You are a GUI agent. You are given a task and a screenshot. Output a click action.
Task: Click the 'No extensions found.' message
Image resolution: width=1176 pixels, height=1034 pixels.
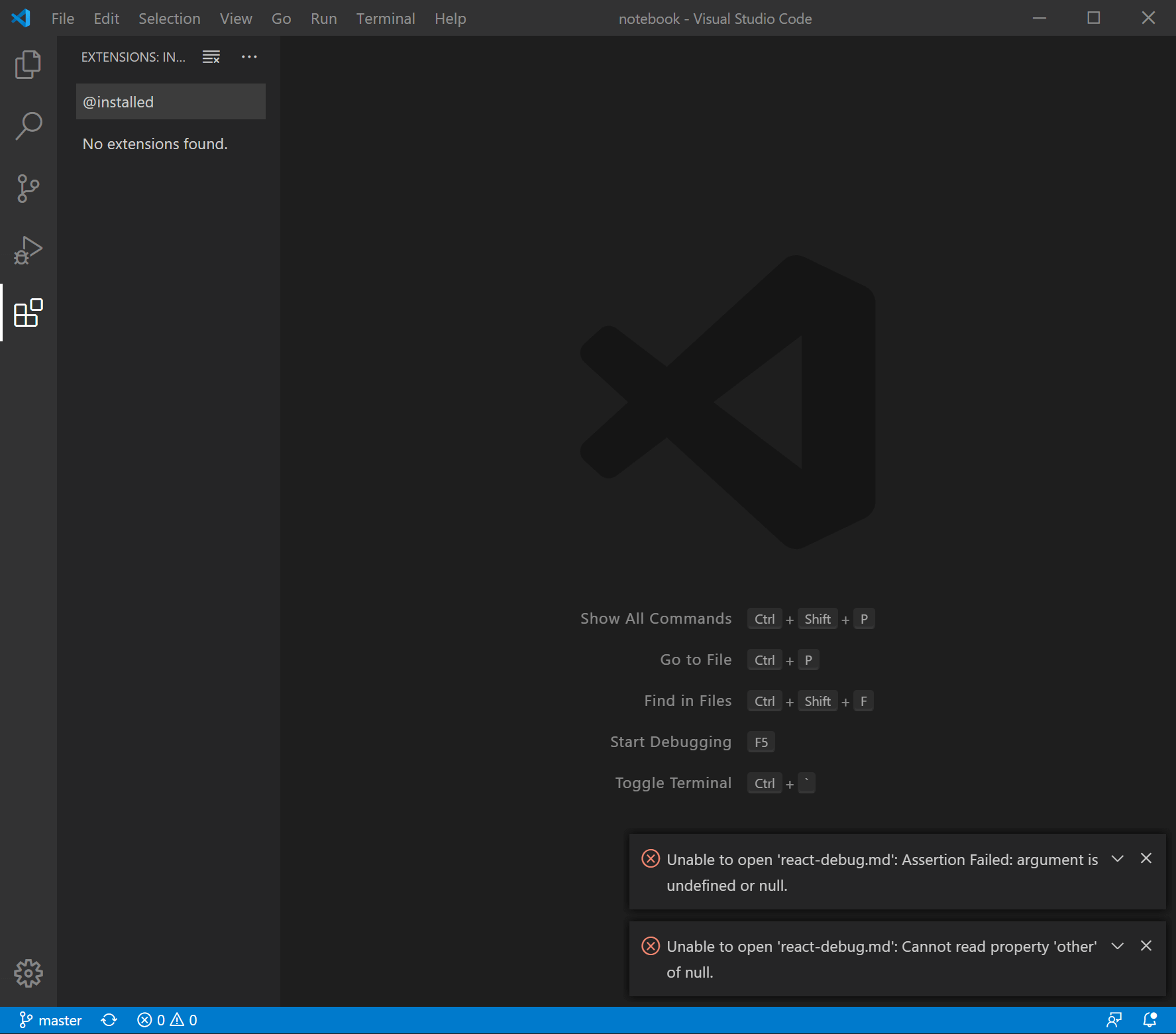point(155,144)
